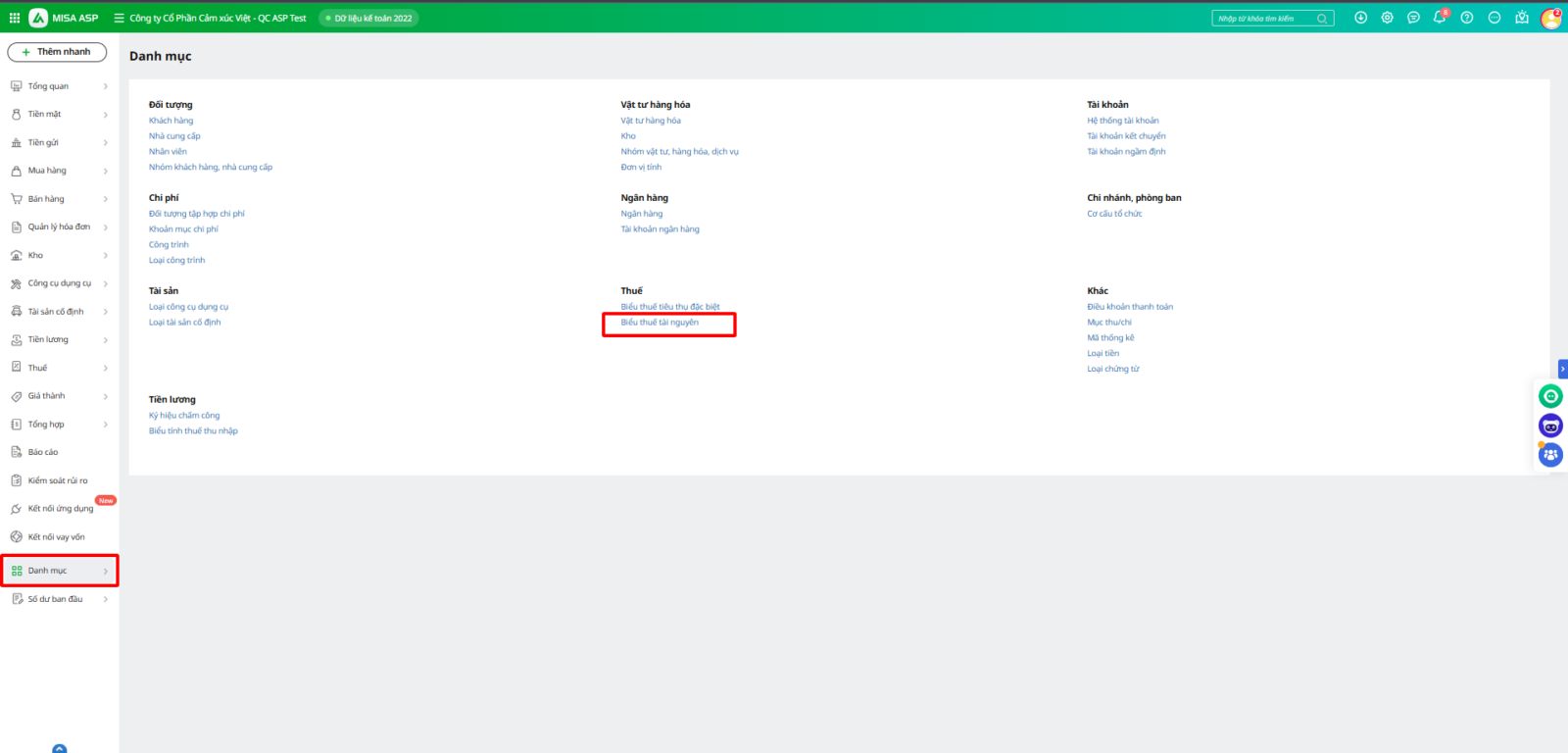
Task: Open the Khách hàng link
Action: coord(171,121)
